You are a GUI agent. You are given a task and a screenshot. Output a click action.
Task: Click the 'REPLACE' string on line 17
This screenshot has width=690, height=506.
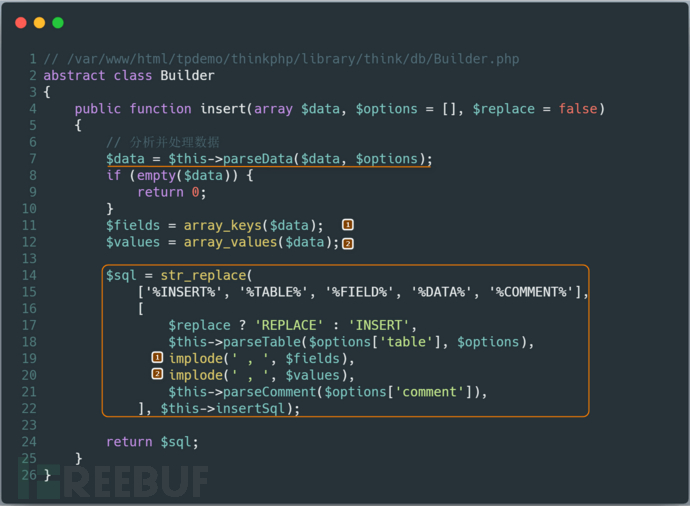pyautogui.click(x=289, y=325)
